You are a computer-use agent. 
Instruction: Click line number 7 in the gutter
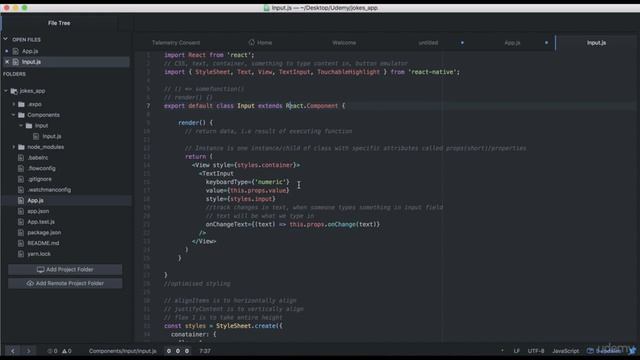tap(148, 106)
